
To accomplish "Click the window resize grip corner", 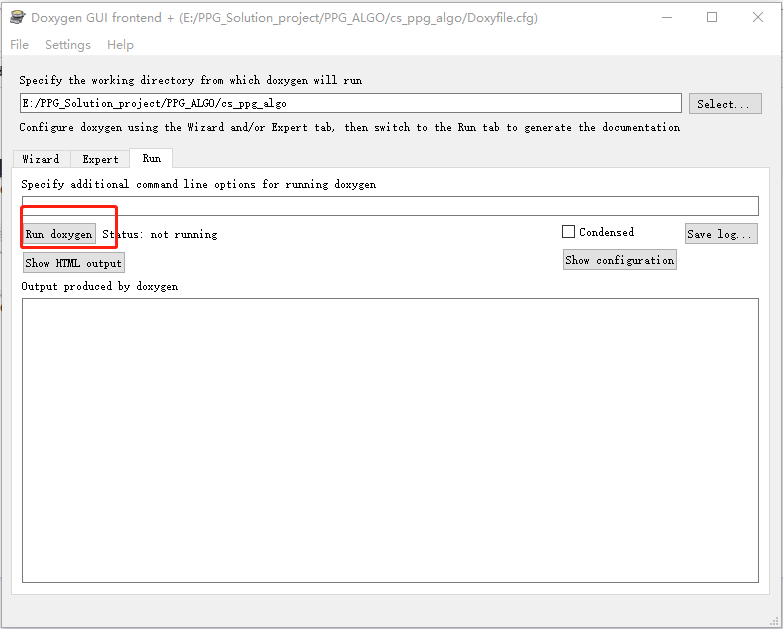I will point(775,621).
